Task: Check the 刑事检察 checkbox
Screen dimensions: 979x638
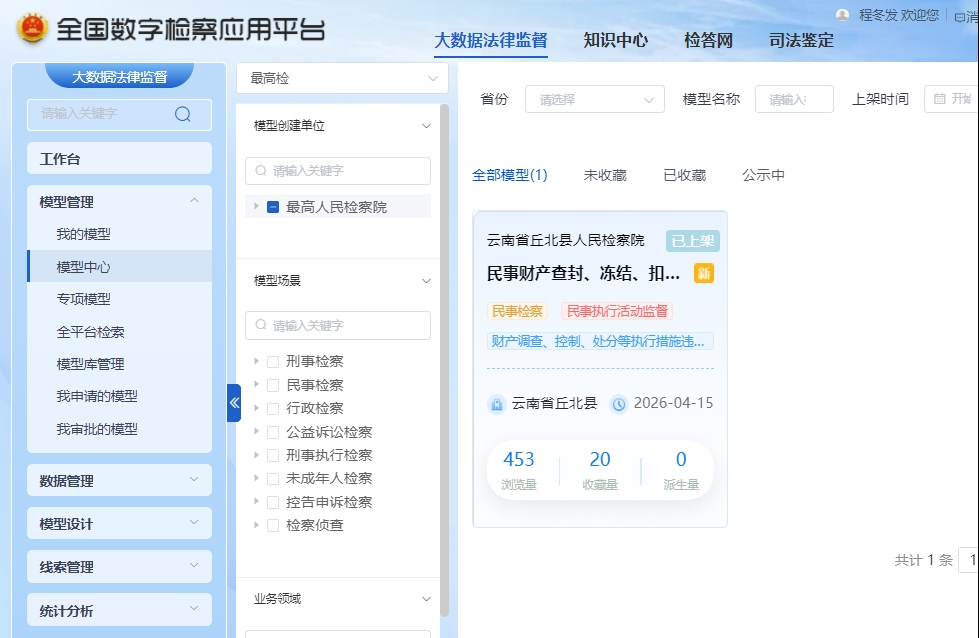Action: (x=273, y=361)
